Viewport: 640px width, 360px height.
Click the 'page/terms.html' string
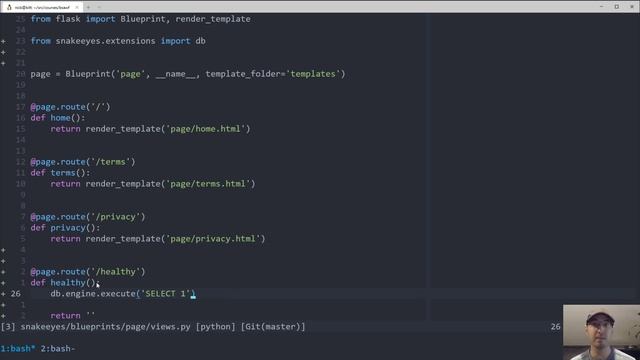click(x=208, y=184)
